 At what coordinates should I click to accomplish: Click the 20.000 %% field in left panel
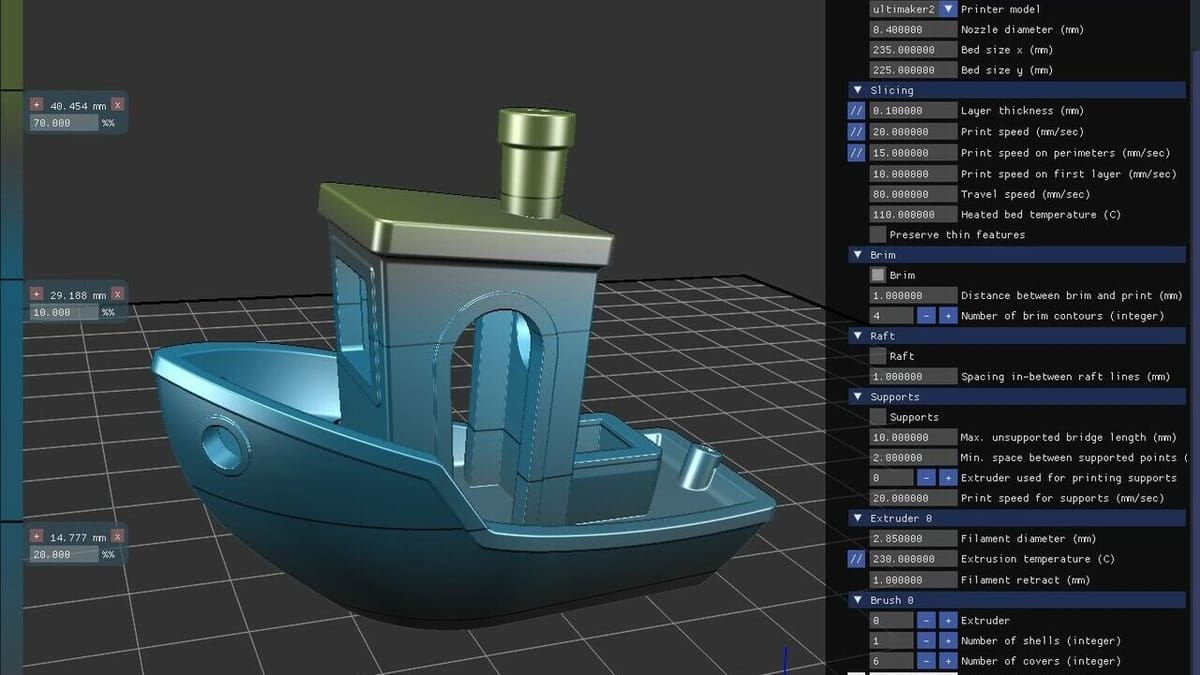tap(64, 554)
